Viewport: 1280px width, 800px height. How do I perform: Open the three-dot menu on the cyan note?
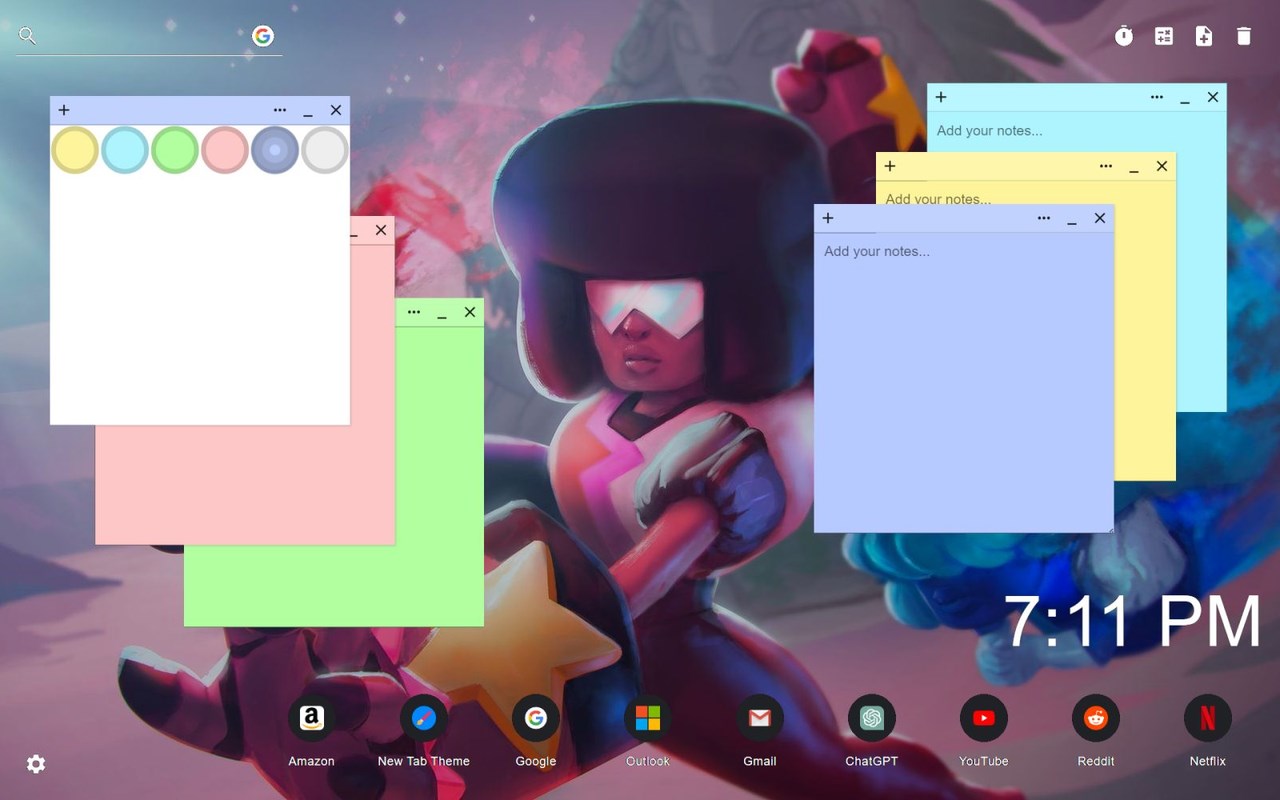pyautogui.click(x=1157, y=97)
